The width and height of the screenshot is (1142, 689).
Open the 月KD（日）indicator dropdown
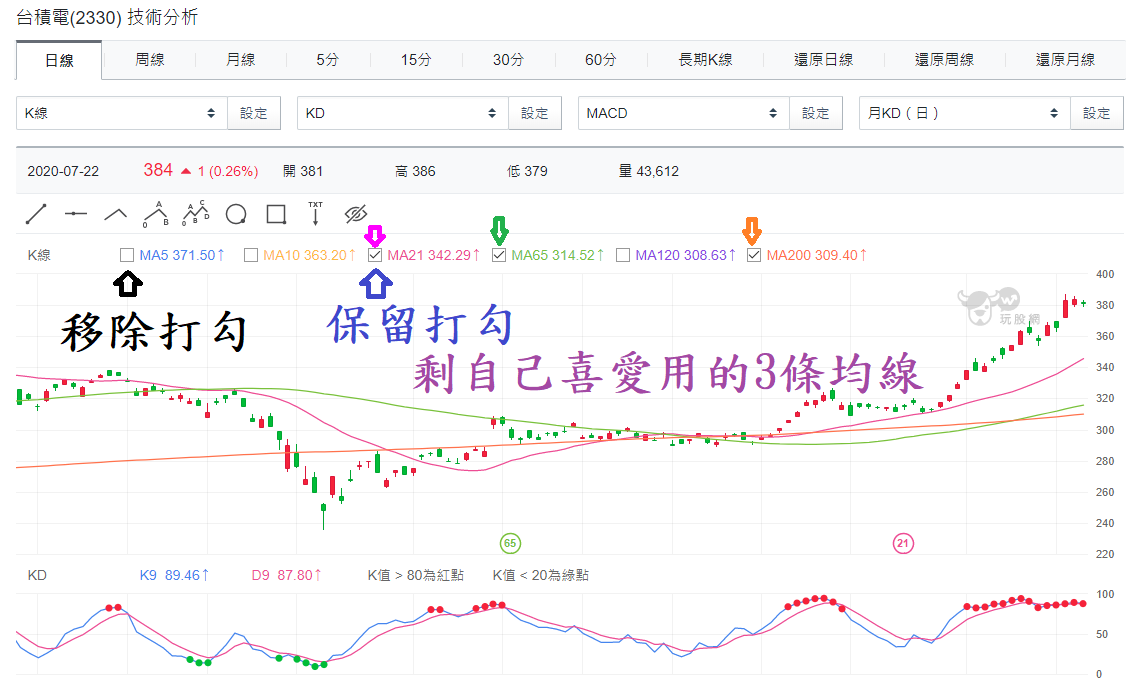[963, 113]
